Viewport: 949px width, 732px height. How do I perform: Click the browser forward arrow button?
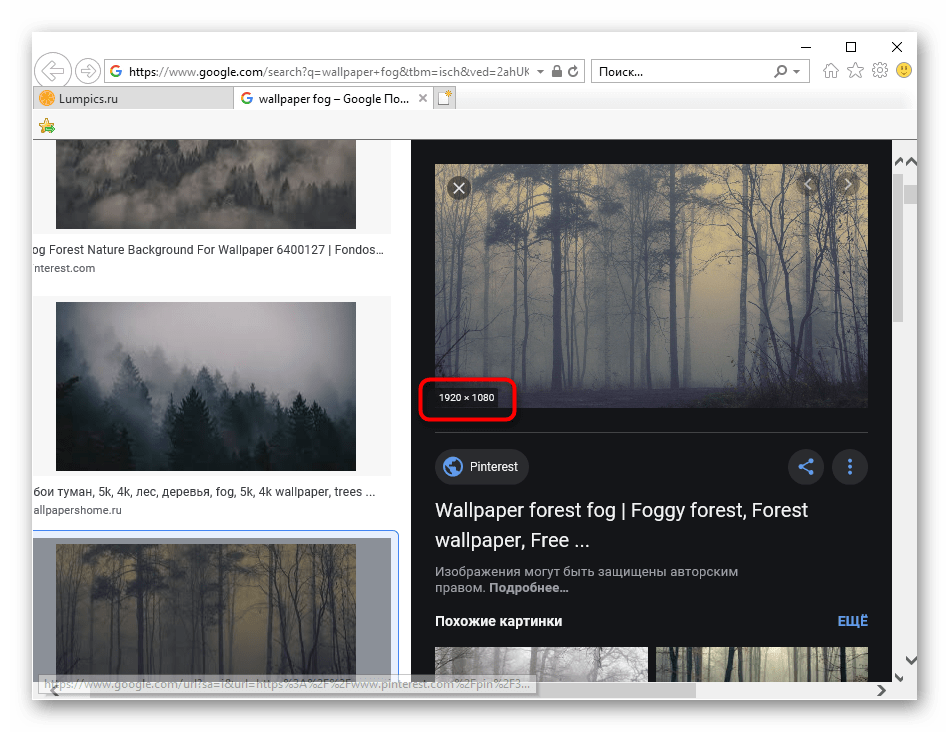pyautogui.click(x=88, y=71)
